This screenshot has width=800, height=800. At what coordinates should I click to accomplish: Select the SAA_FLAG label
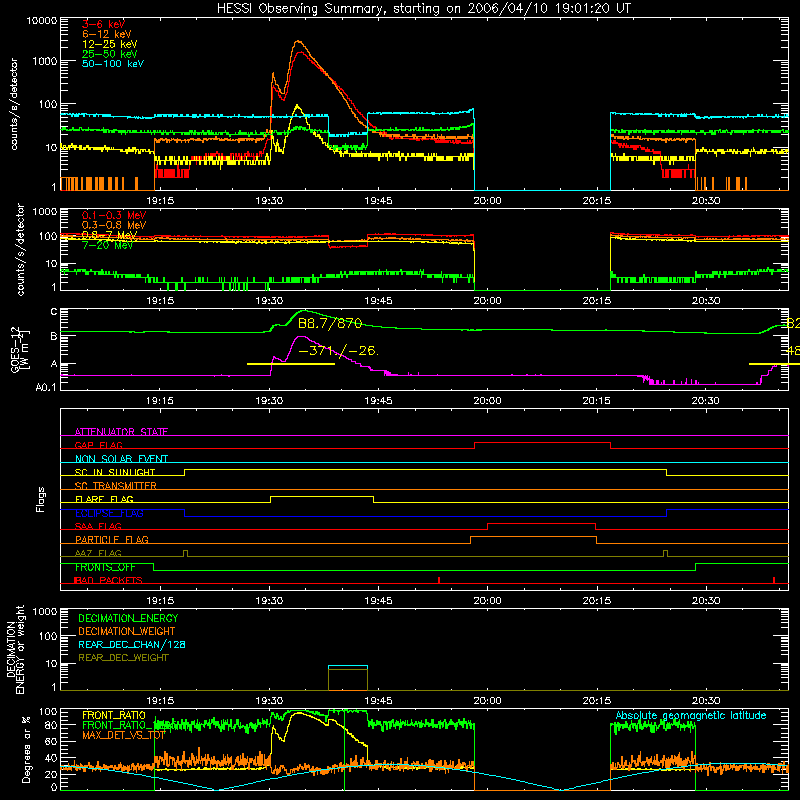tap(98, 526)
